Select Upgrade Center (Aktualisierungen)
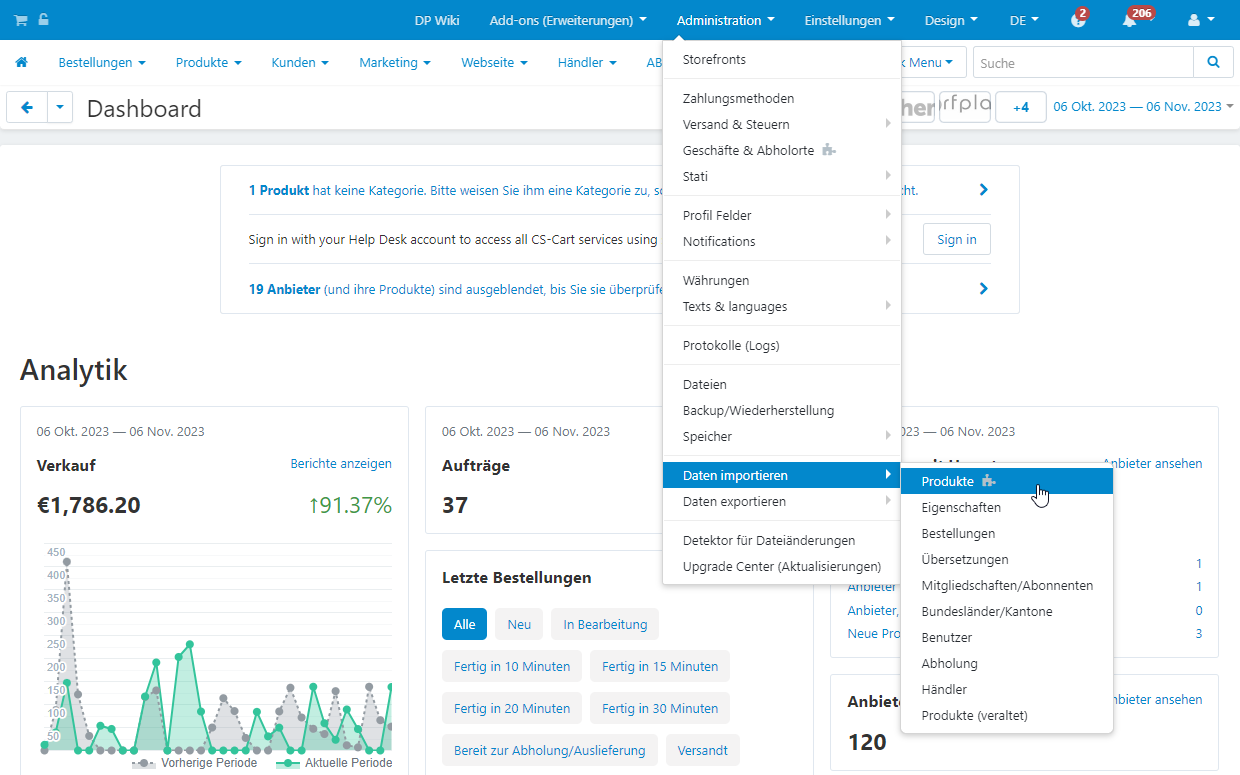Viewport: 1240px width, 775px height. click(782, 567)
